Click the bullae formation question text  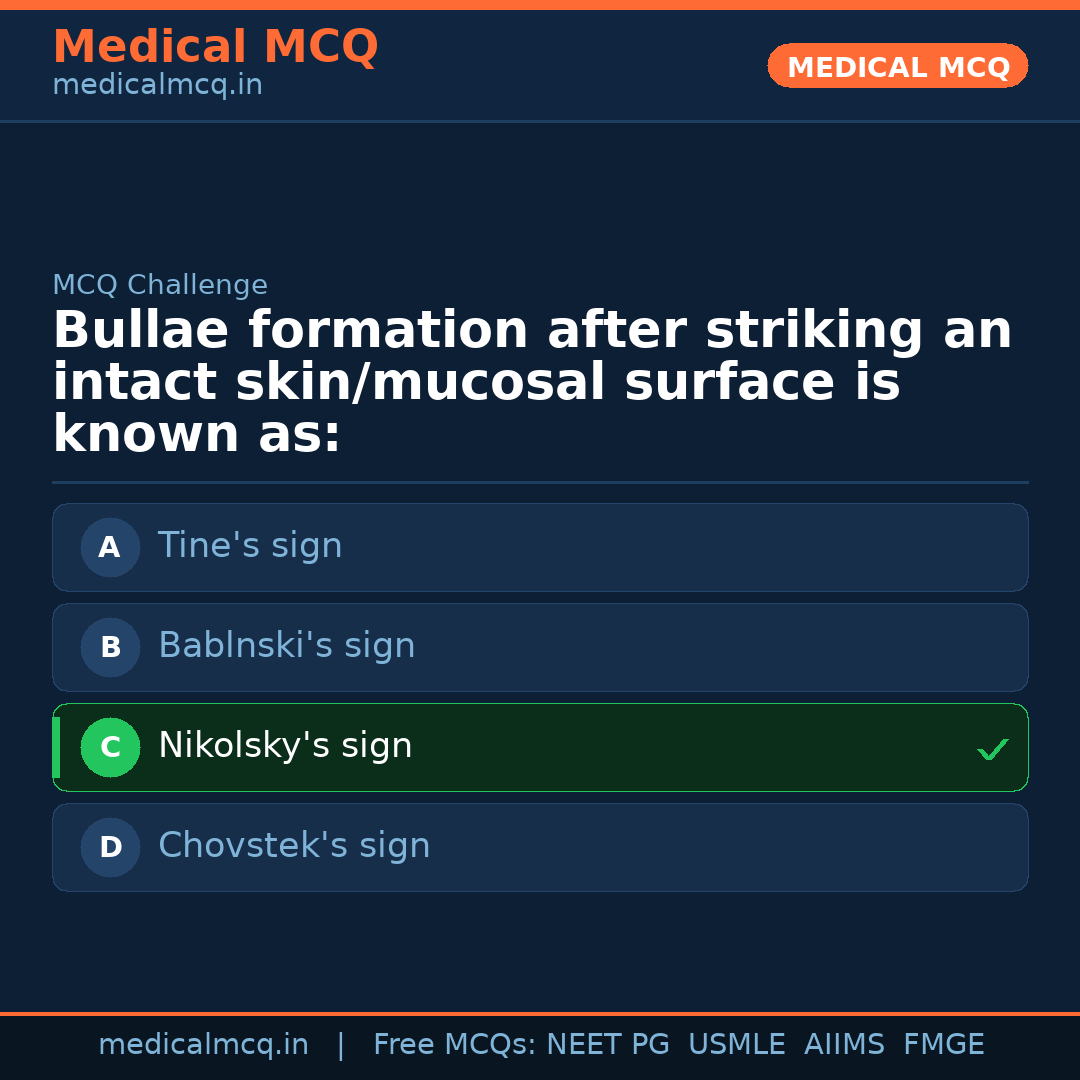pos(530,383)
